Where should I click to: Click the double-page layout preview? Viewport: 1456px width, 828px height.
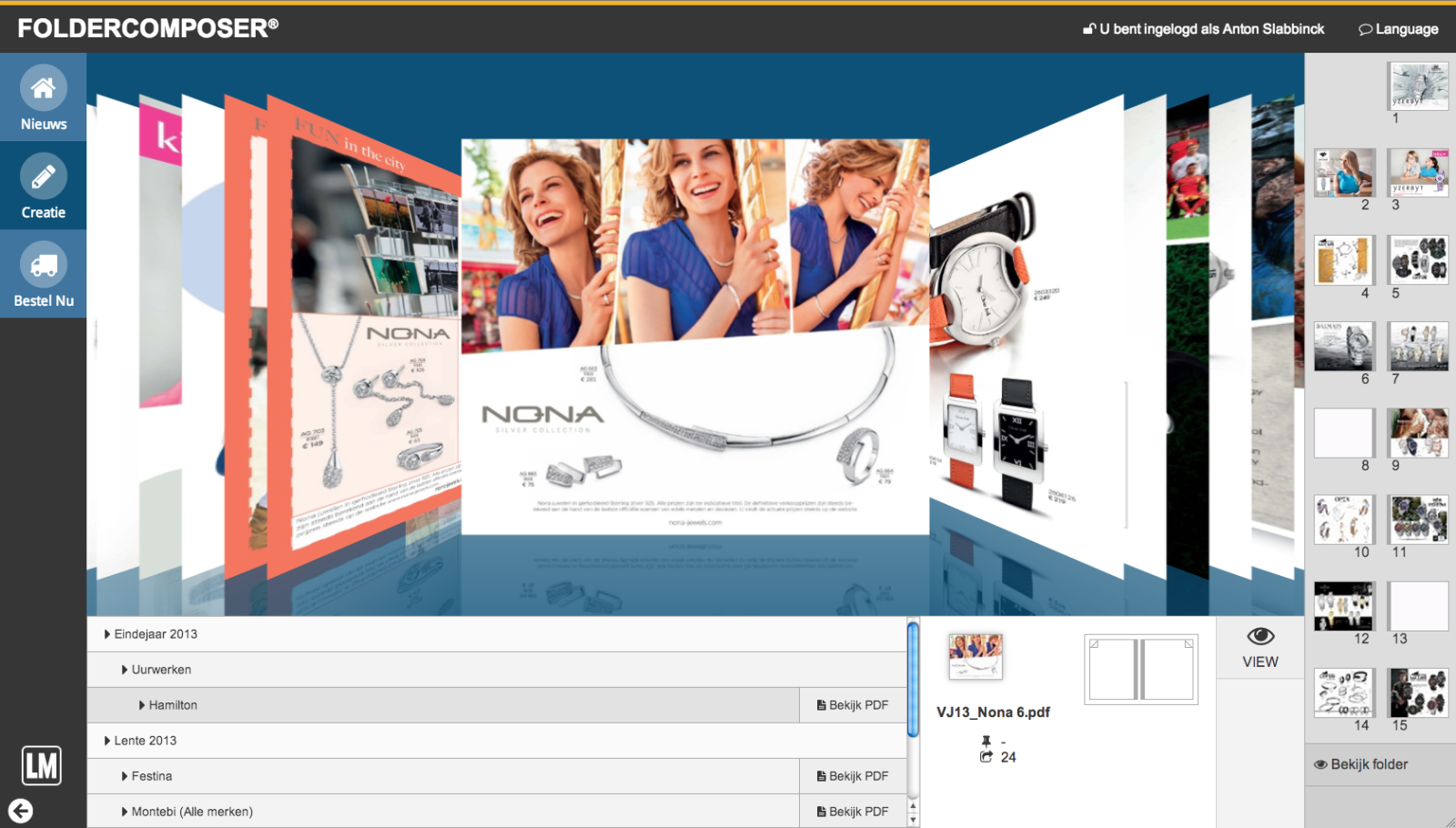pyautogui.click(x=1141, y=670)
